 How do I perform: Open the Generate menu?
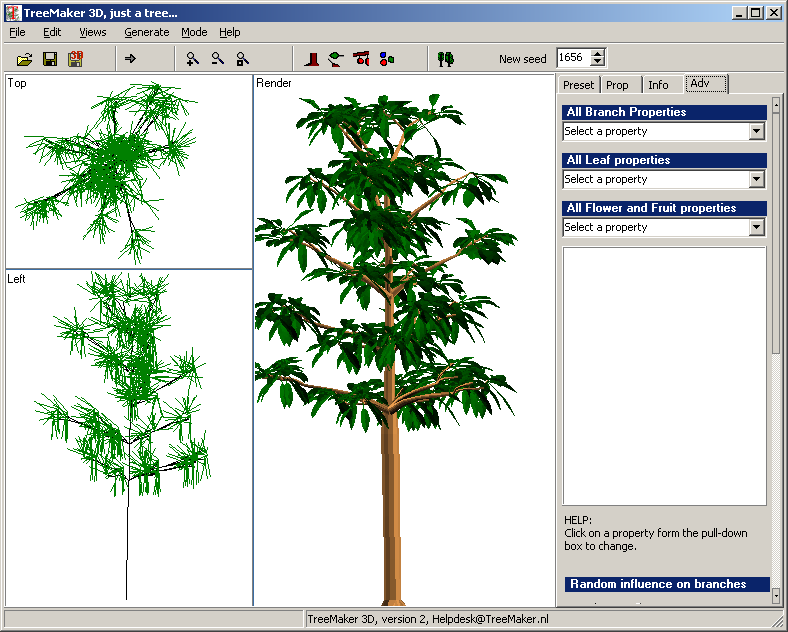click(146, 32)
